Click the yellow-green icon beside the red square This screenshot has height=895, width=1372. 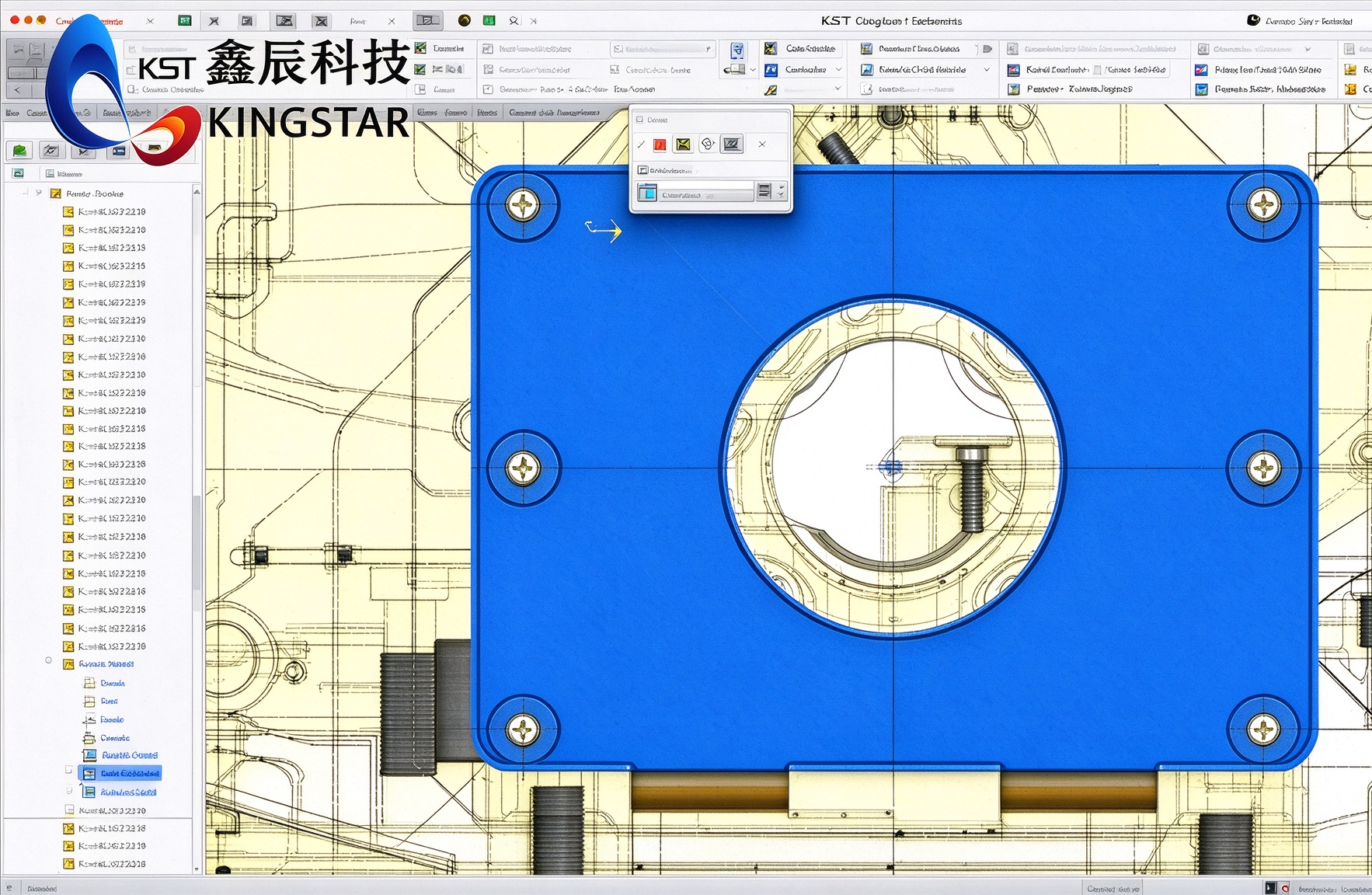[683, 145]
